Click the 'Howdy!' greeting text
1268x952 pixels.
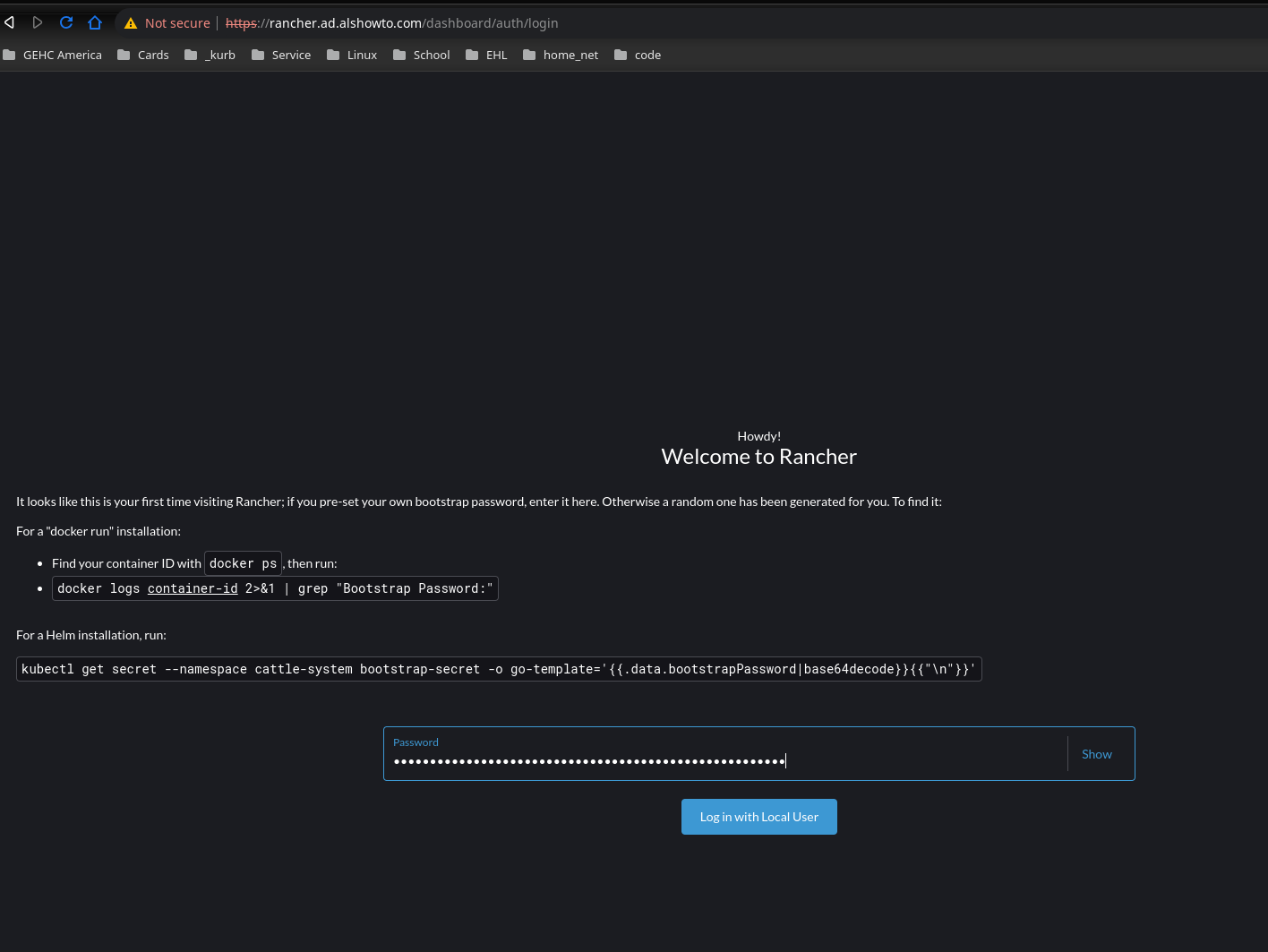759,436
